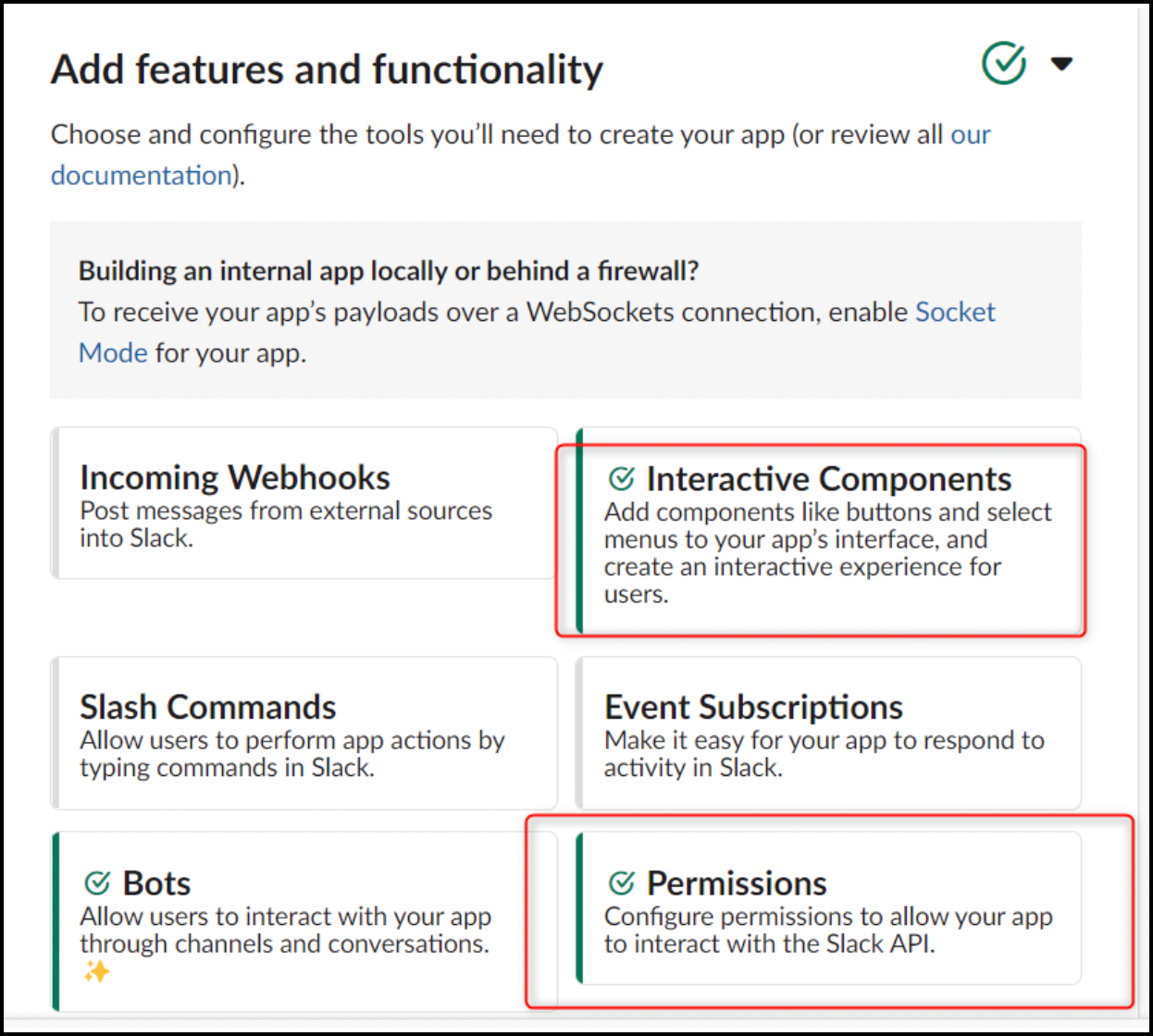Open the Slash Commands feature title
This screenshot has width=1153, height=1036.
point(208,708)
